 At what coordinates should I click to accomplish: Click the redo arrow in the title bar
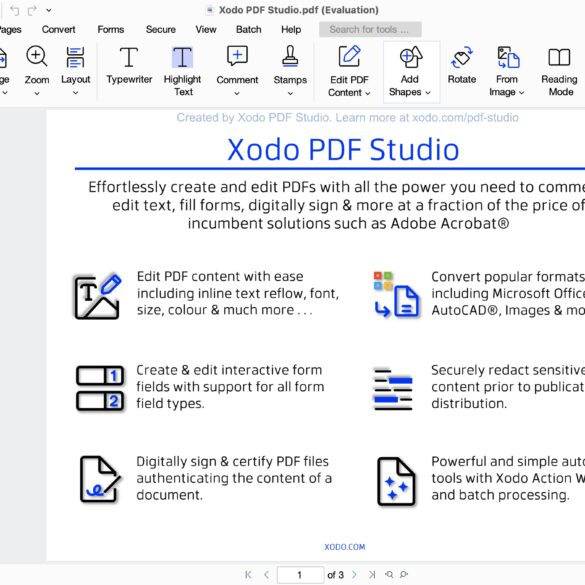[32, 10]
